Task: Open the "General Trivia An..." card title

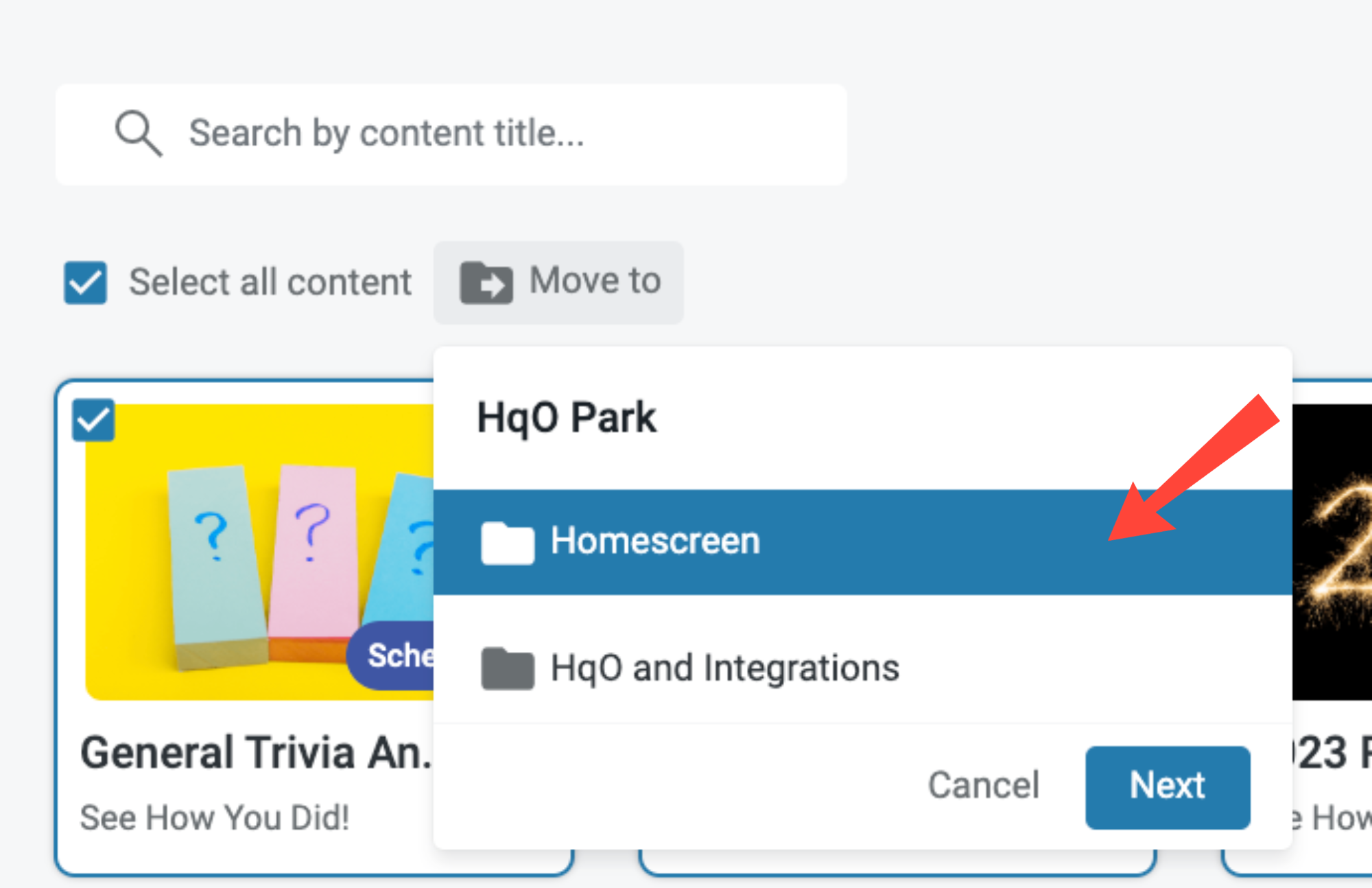Action: [x=255, y=753]
